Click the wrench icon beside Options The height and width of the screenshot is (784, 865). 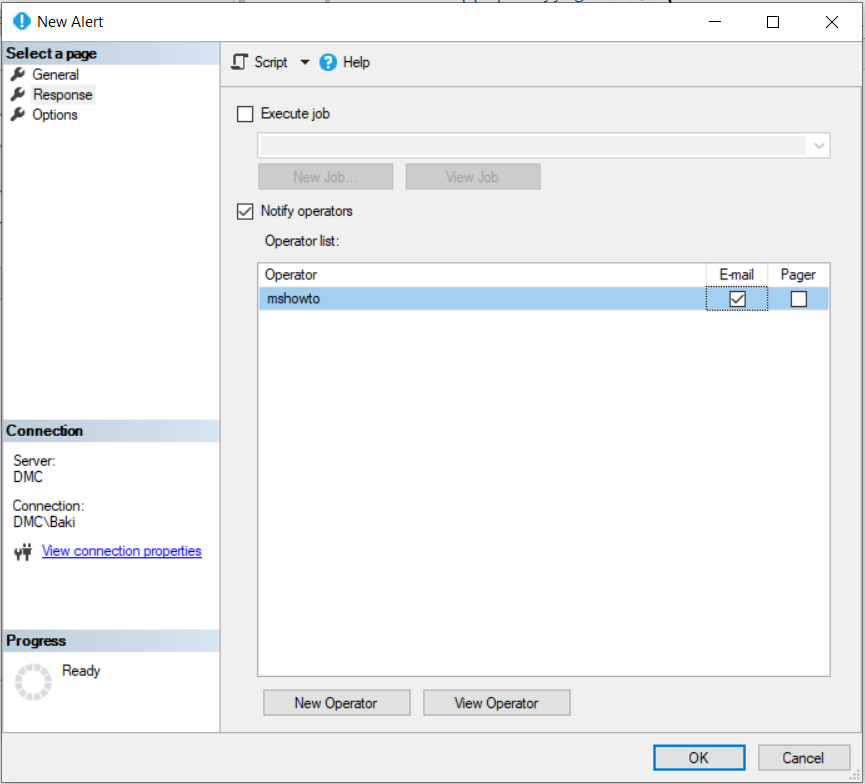(x=17, y=115)
